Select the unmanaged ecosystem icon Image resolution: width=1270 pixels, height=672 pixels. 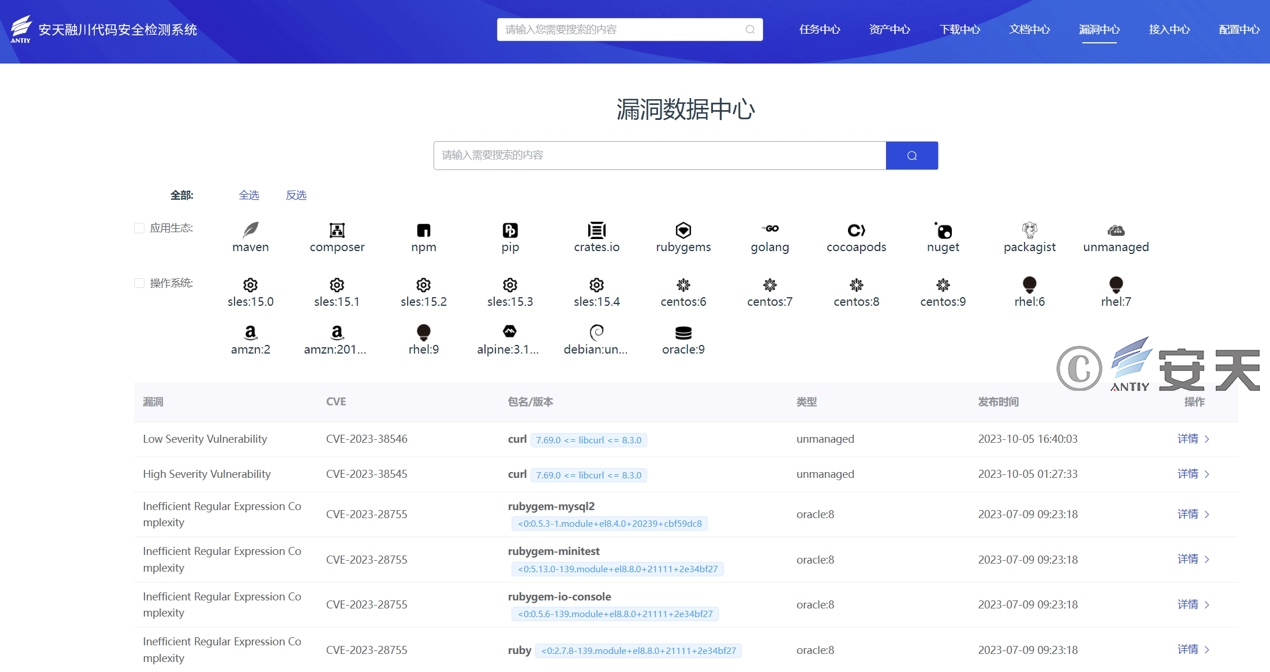click(1116, 230)
